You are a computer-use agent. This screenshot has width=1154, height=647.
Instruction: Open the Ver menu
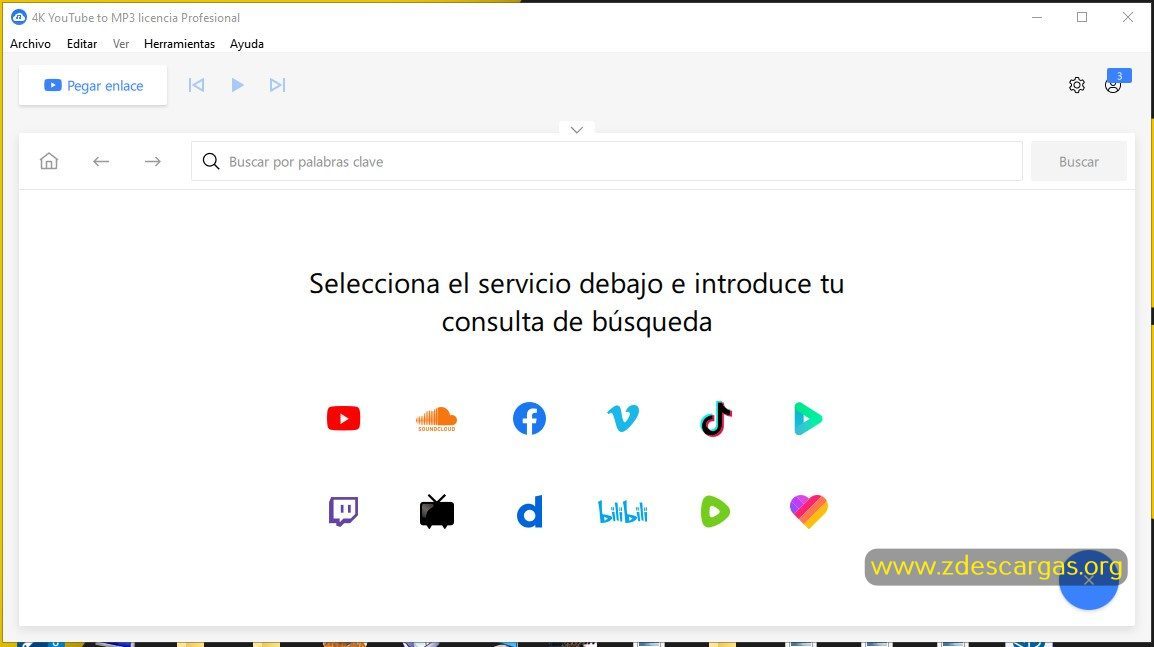(x=121, y=43)
